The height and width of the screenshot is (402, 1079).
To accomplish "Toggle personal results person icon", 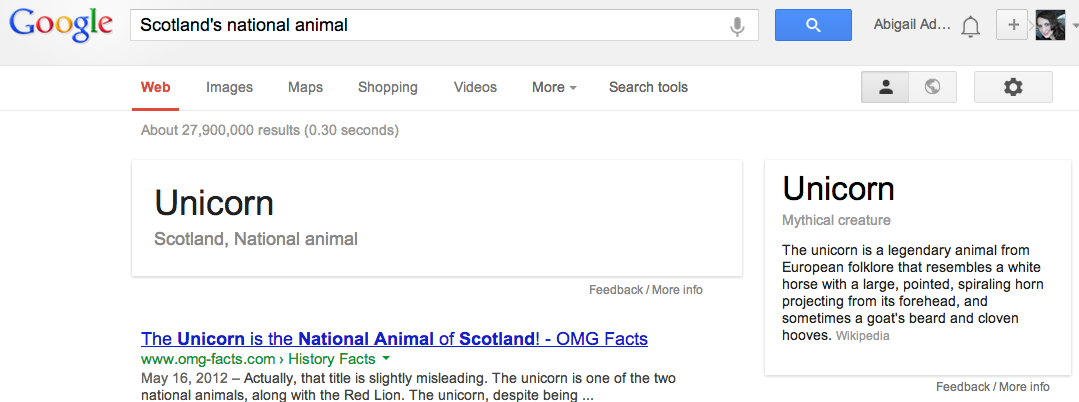I will coord(885,88).
